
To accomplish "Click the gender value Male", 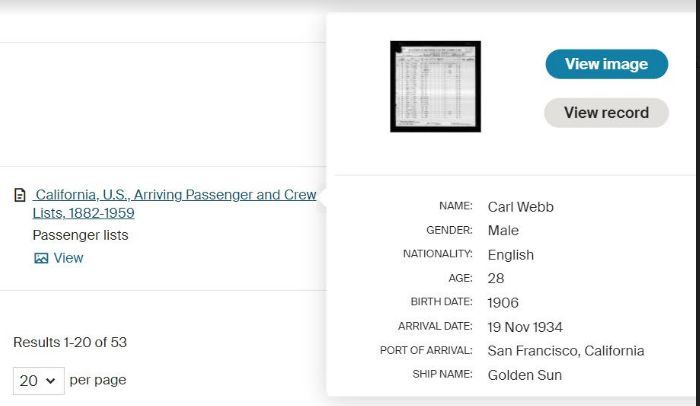I will click(503, 231).
